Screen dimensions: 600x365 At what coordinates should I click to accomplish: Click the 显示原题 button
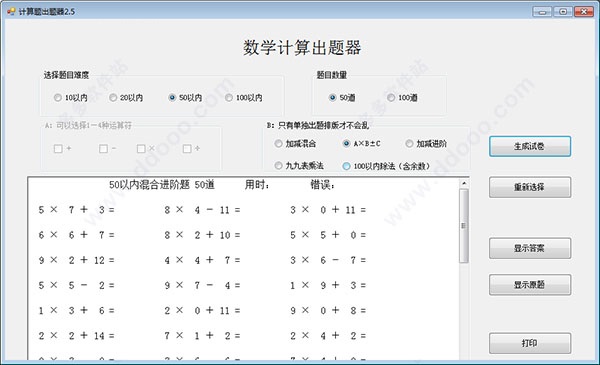click(530, 285)
